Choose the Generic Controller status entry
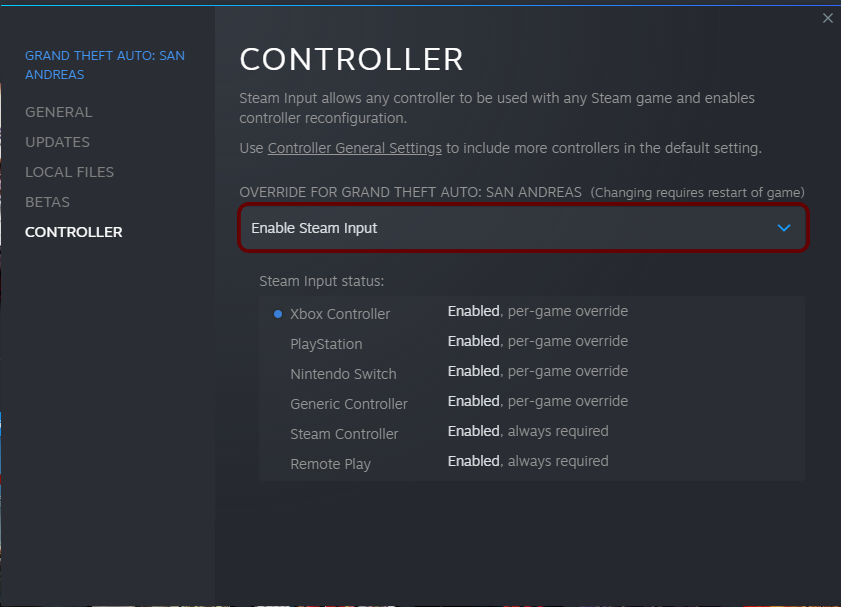This screenshot has width=841, height=607. (x=349, y=404)
